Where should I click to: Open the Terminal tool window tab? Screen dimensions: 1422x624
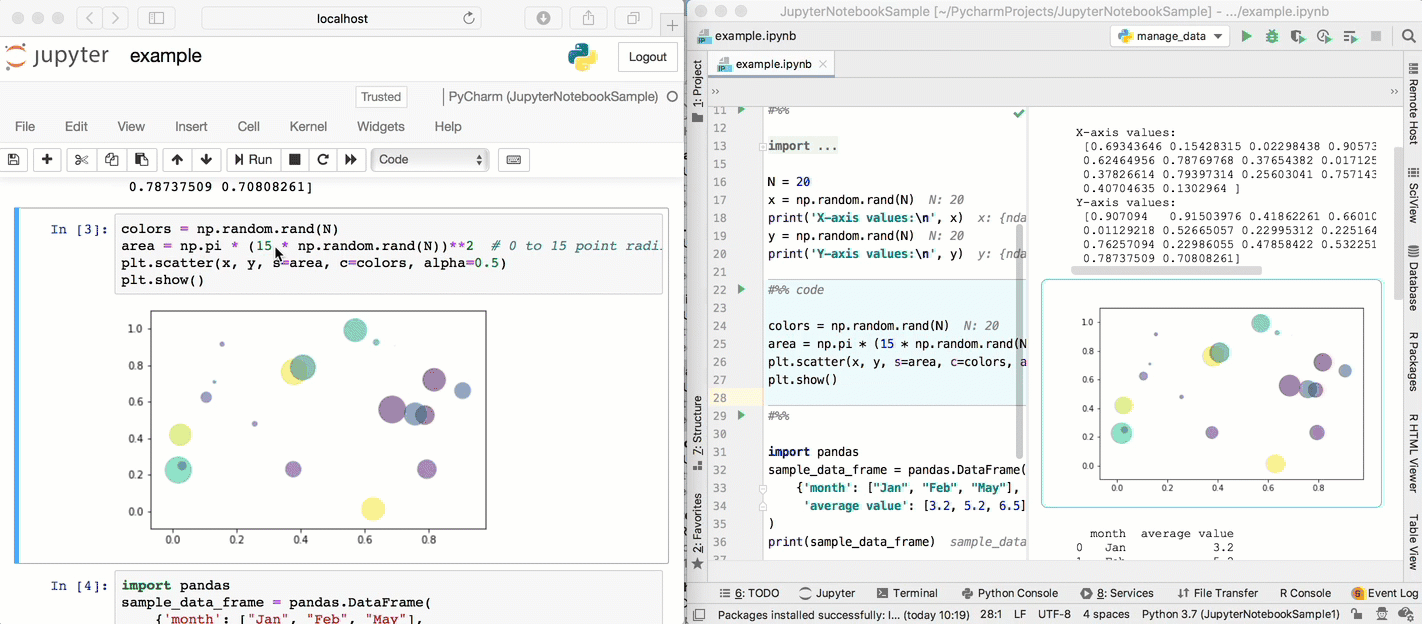pos(906,593)
